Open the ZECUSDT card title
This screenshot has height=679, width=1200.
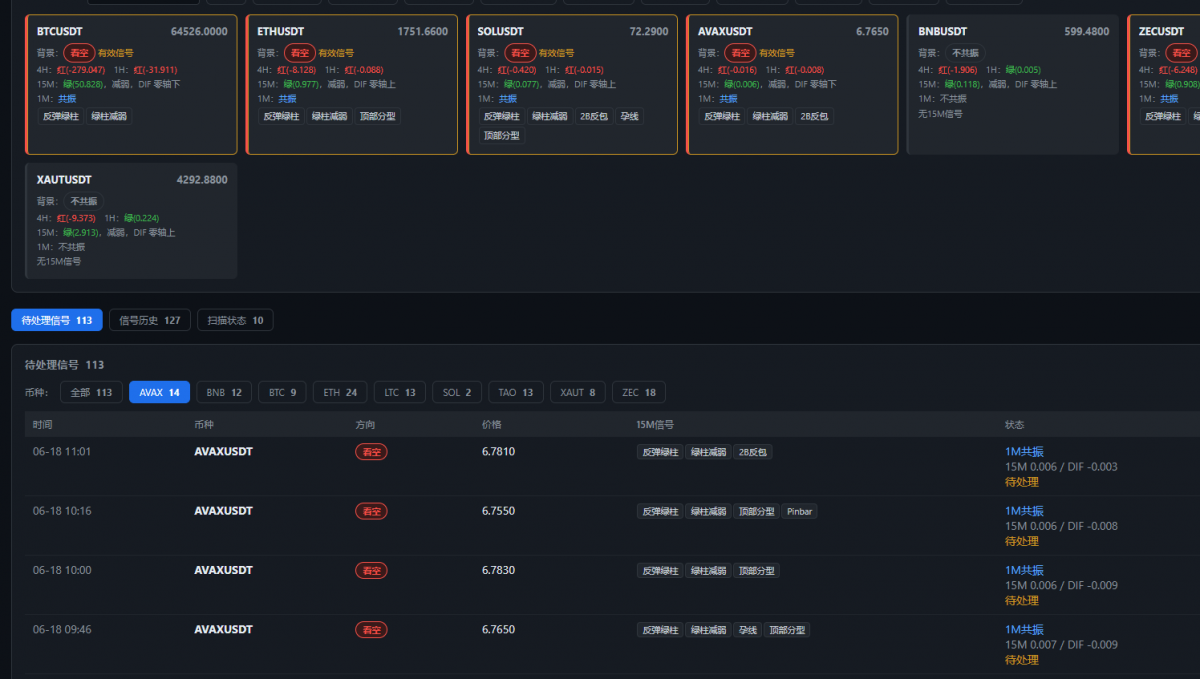pos(1162,32)
